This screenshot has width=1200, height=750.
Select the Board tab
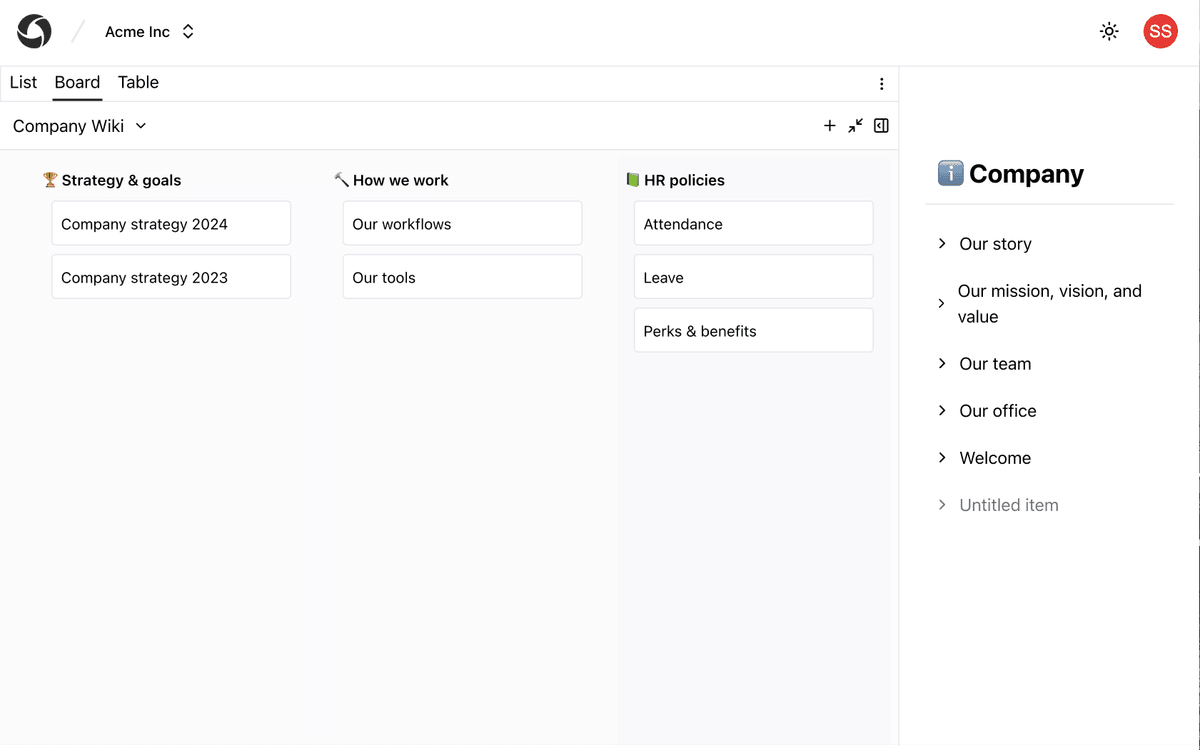pyautogui.click(x=77, y=83)
